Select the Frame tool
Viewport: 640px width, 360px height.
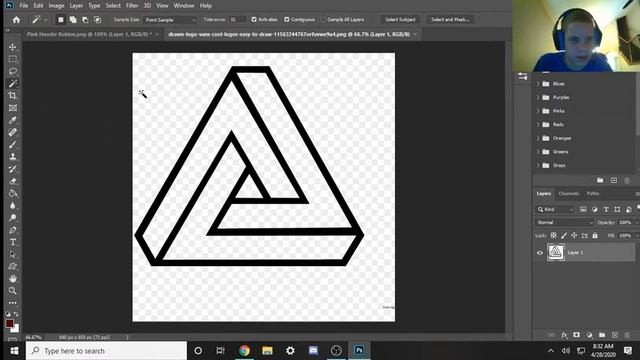13,108
